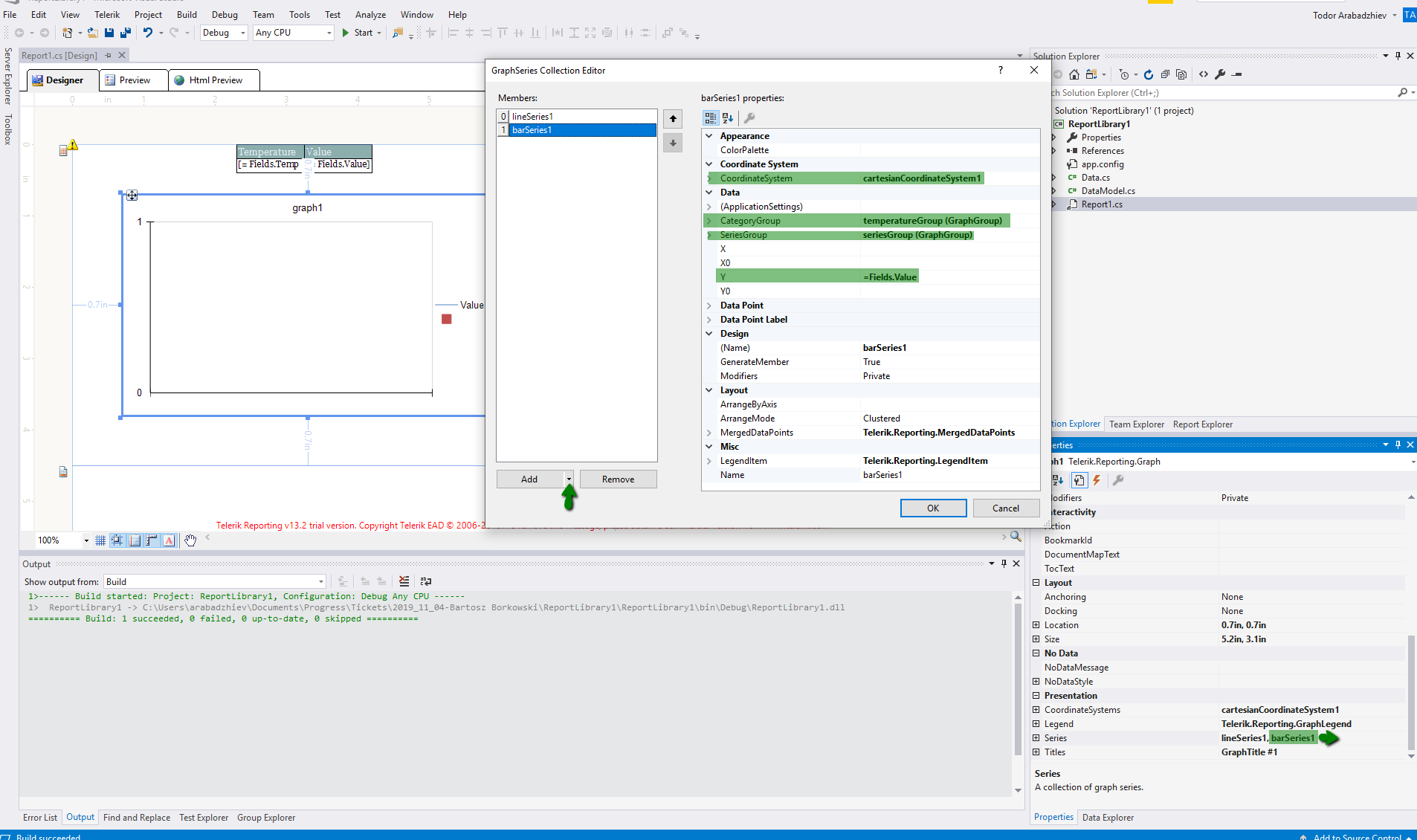Clear all text in the Output window
Image resolution: width=1417 pixels, height=840 pixels.
coord(404,581)
